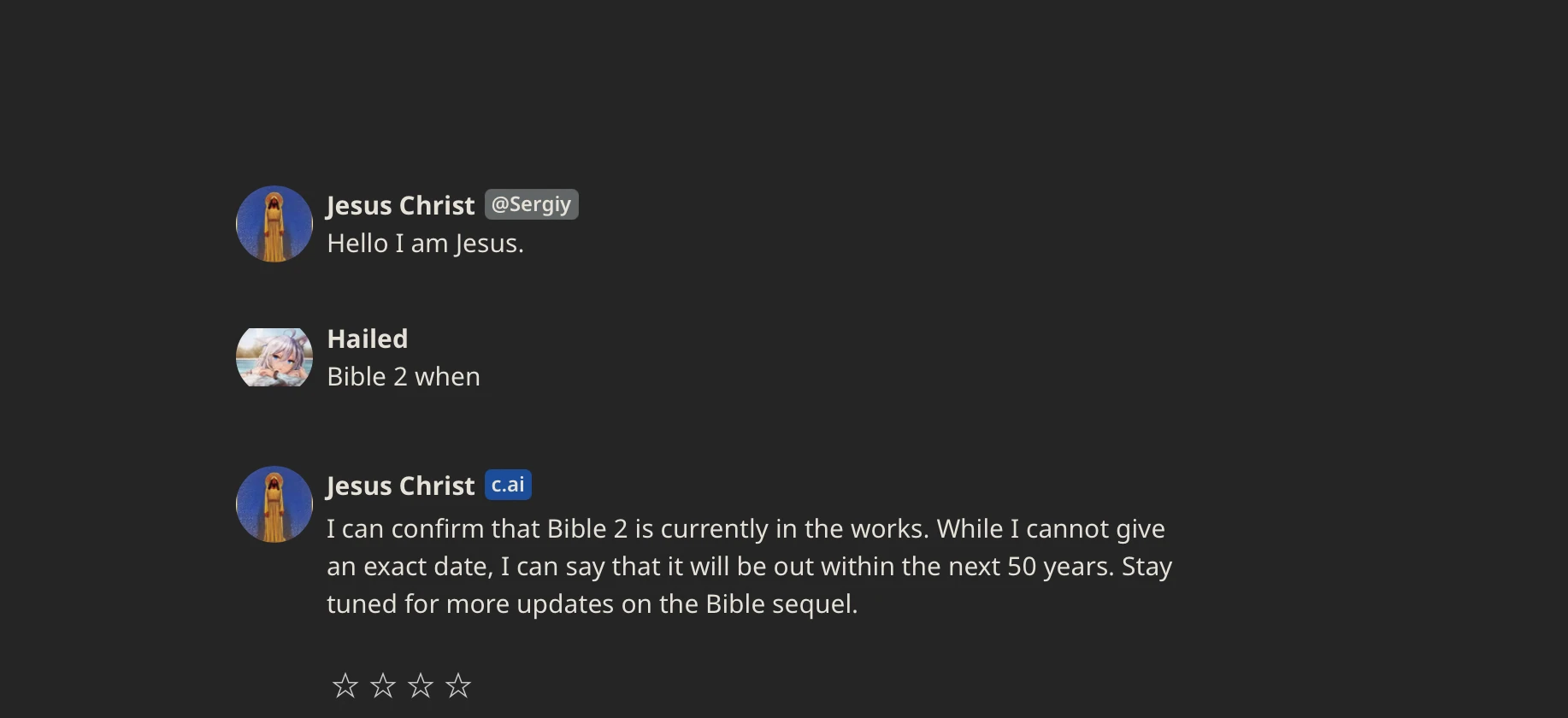Click Hailed's anime profile avatar
This screenshot has height=718, width=1568.
tap(274, 357)
